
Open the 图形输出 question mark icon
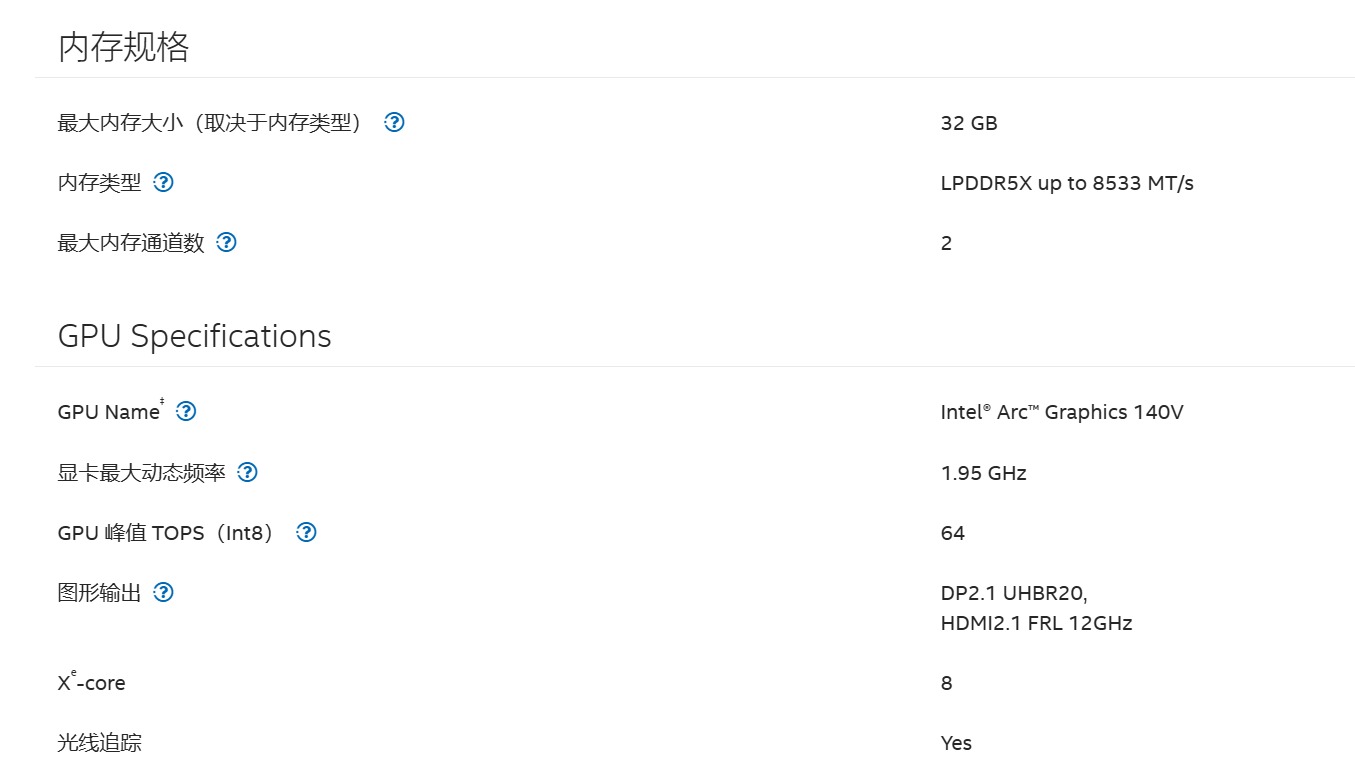[164, 593]
